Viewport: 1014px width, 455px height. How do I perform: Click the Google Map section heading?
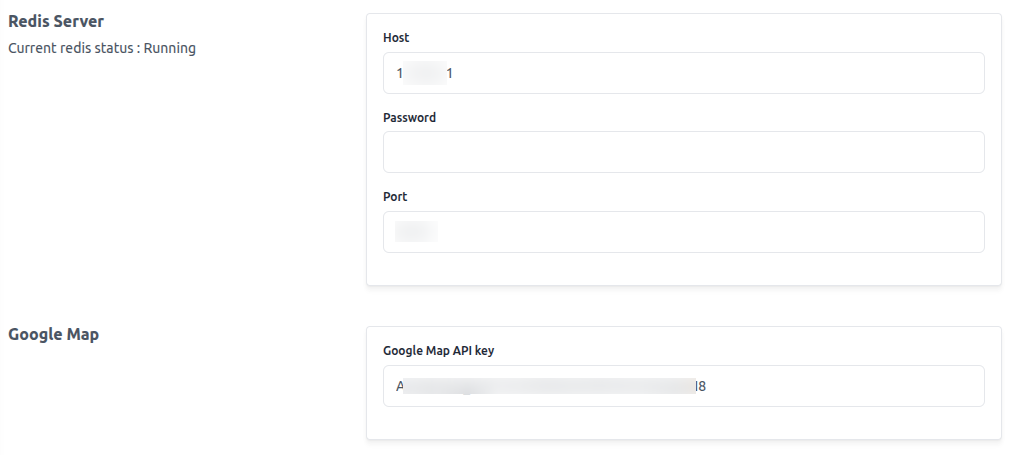(54, 334)
